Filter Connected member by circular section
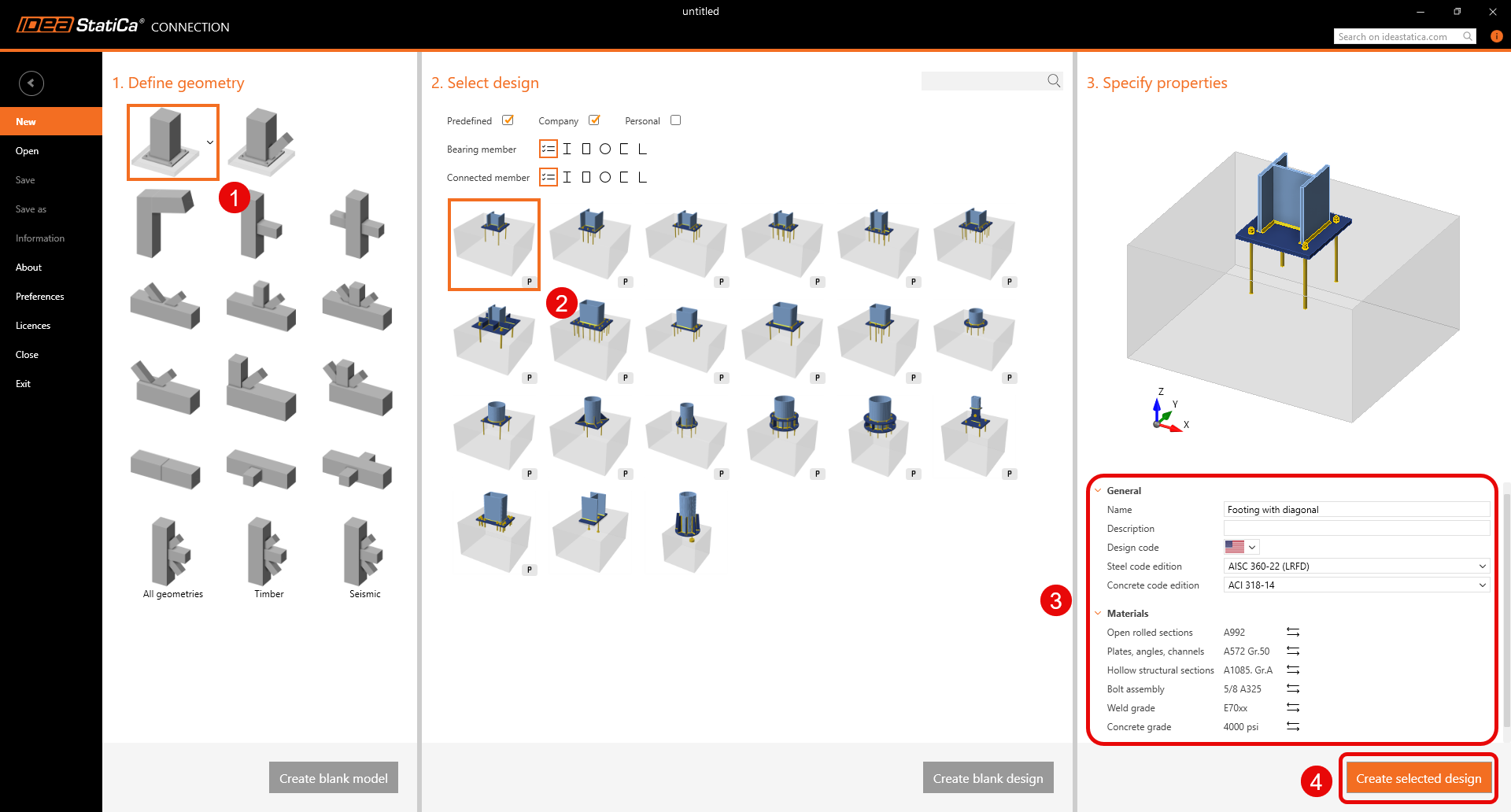 click(x=605, y=177)
